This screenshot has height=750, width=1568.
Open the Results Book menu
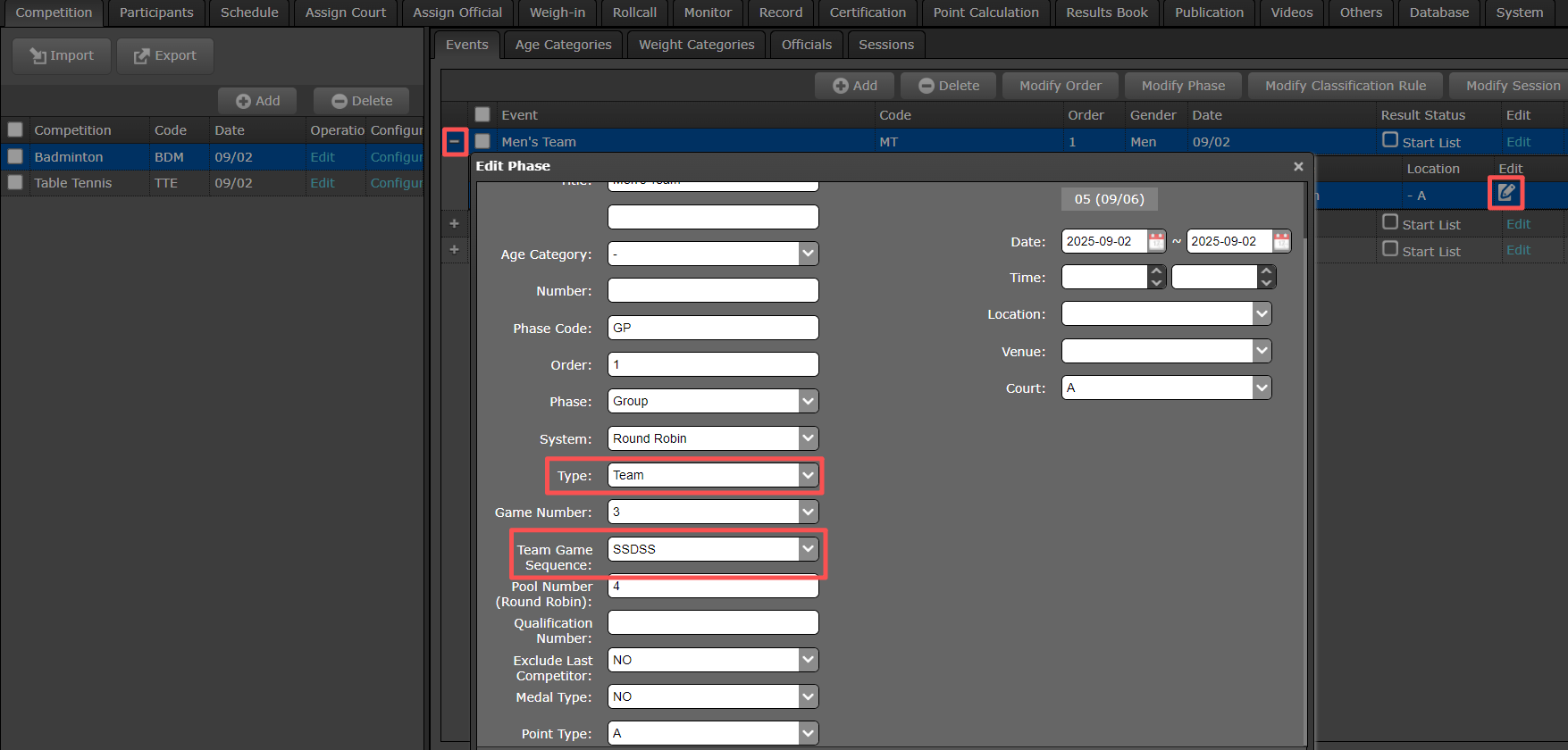point(1106,12)
